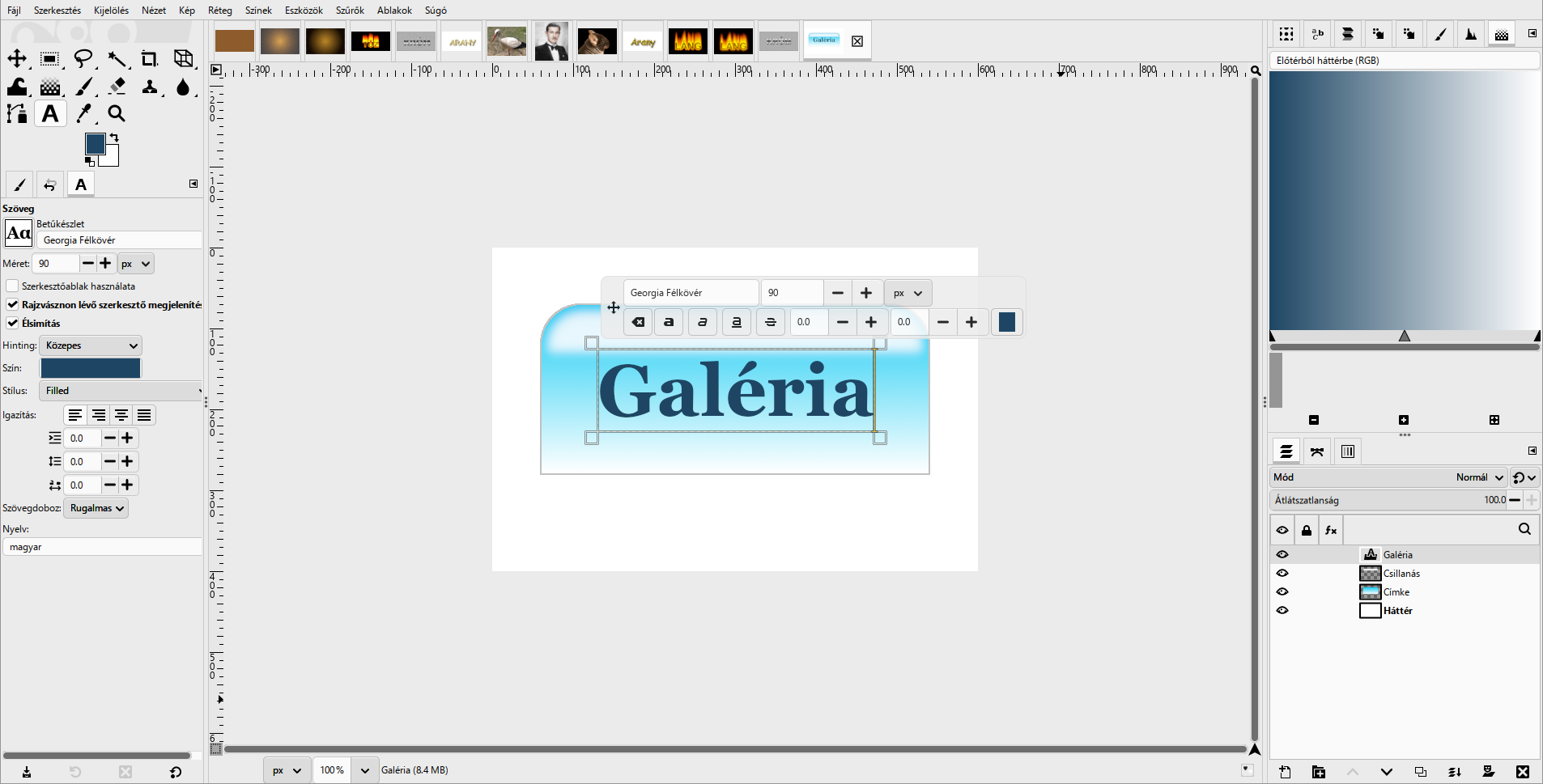Select the Paths tool
Screen dimensions: 1543x784
17,114
